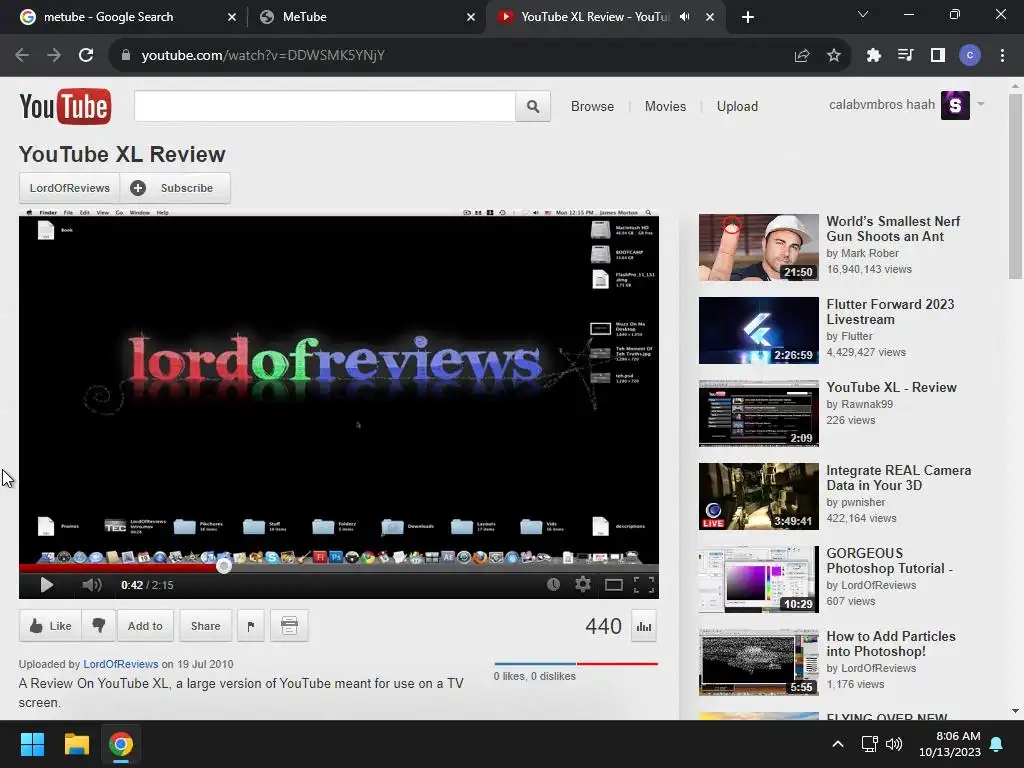Enter fullscreen video mode

click(644, 584)
